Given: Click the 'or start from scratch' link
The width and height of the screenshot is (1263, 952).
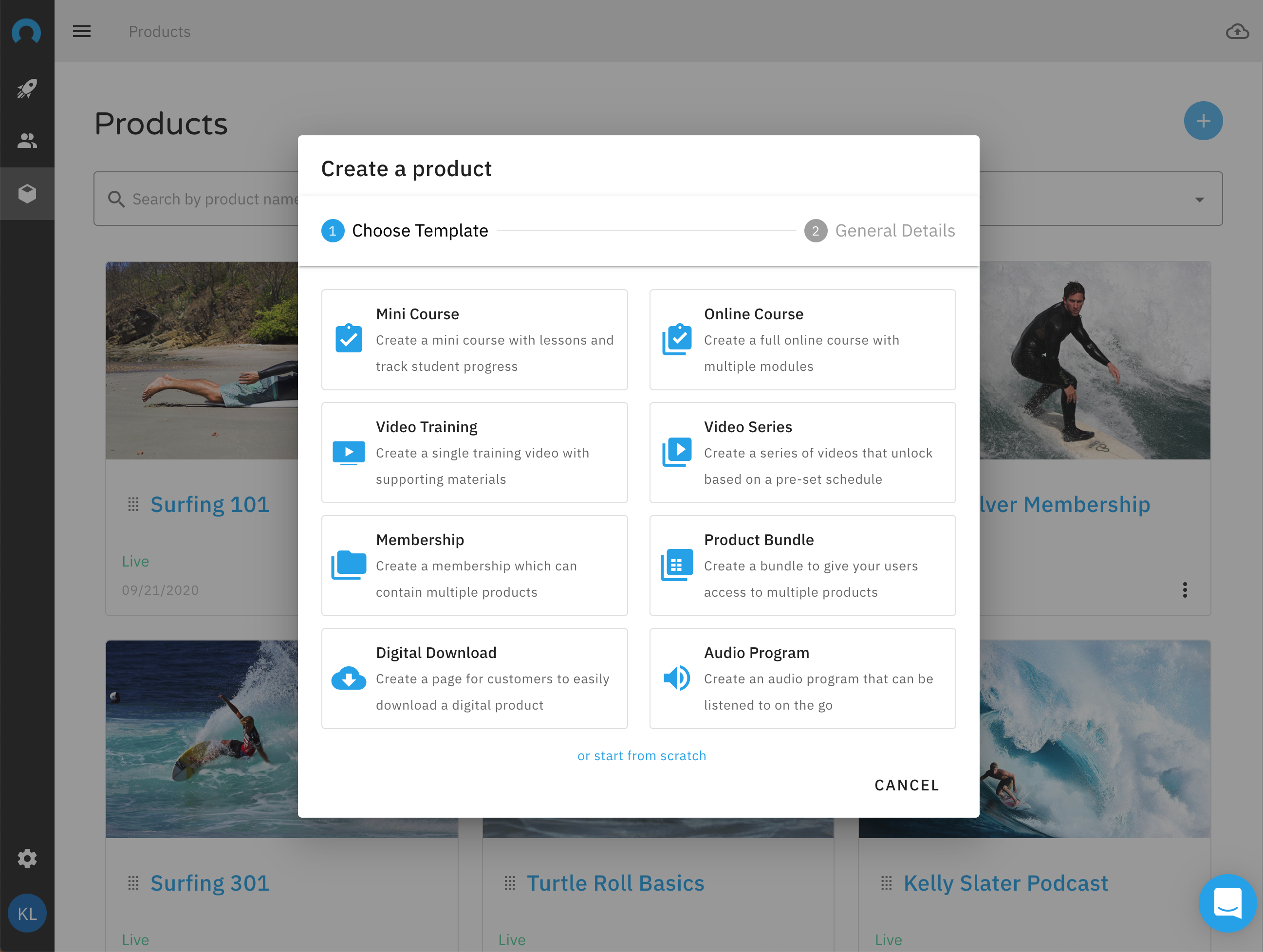Looking at the screenshot, I should point(641,756).
